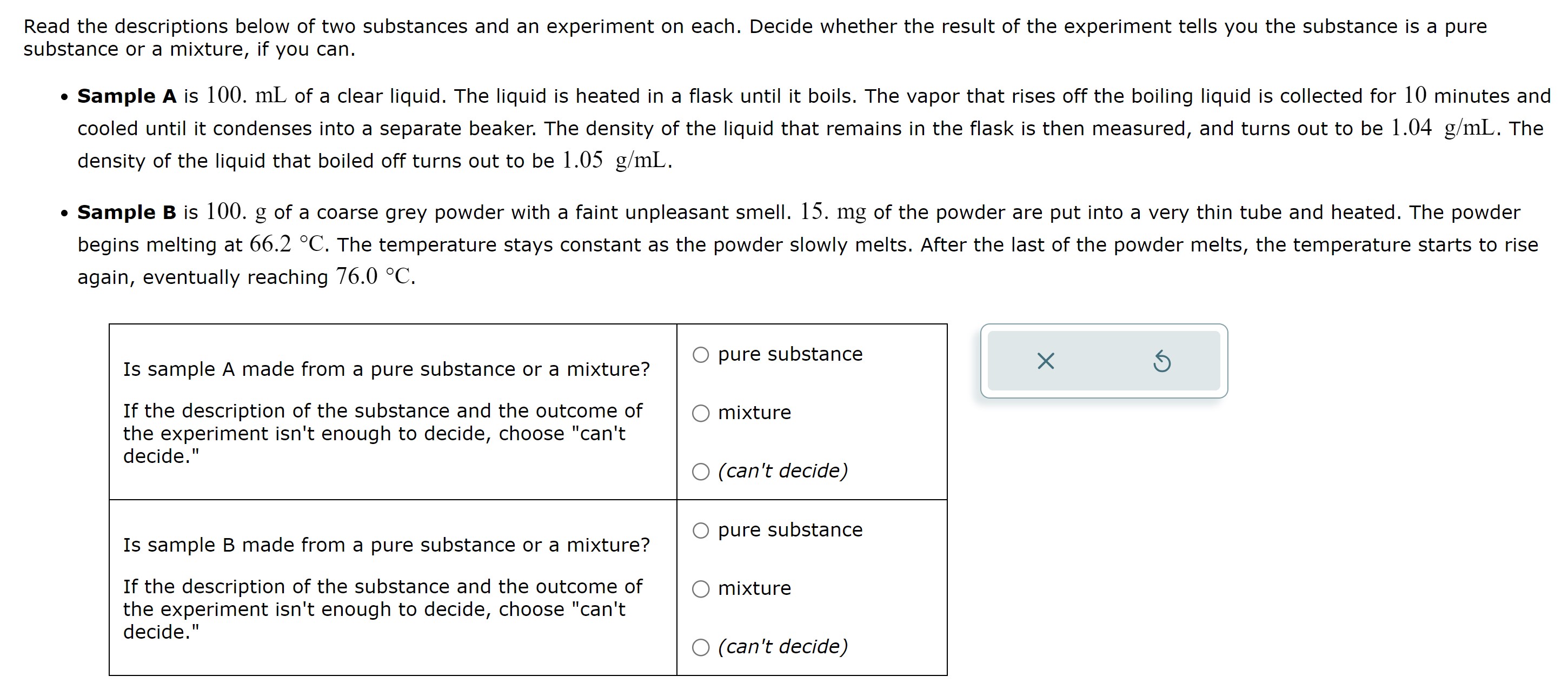This screenshot has width=1568, height=696.
Task: Click the counterclockwise arrow icon
Action: click(1161, 363)
